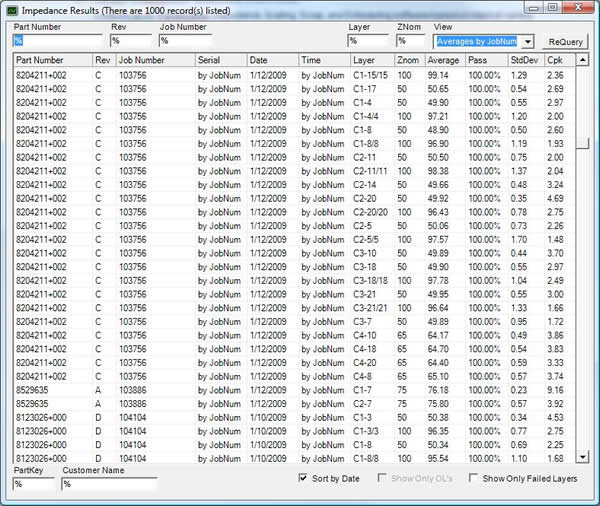Select the Averages by JobNum combo box text
600x506 pixels.
point(477,41)
